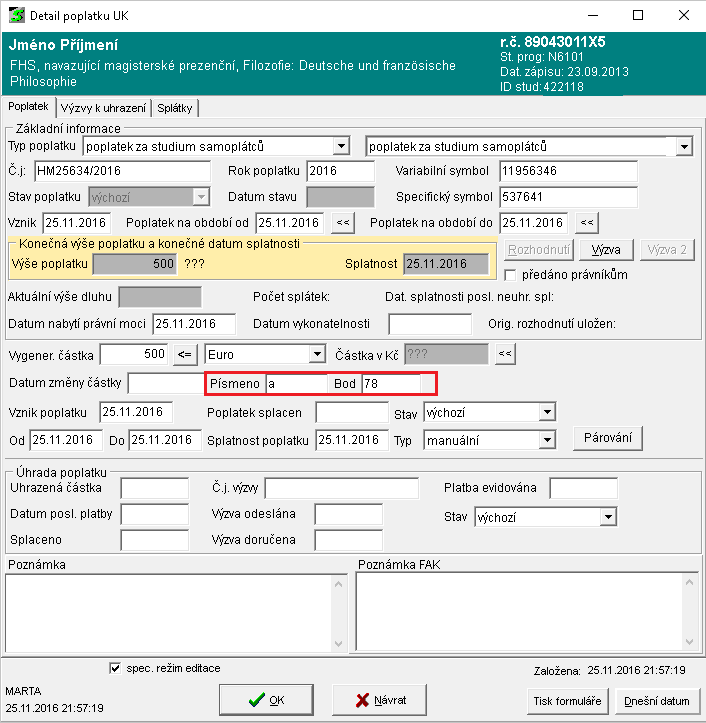Click the Výzva button
This screenshot has width=706, height=723.
[x=606, y=250]
